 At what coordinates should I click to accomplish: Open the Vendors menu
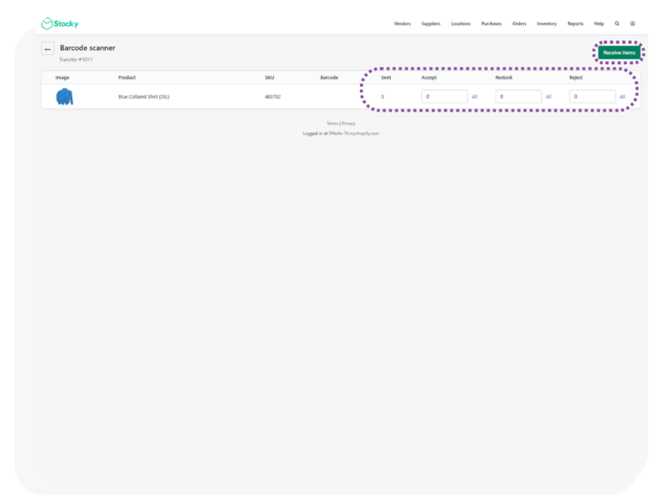[402, 23]
